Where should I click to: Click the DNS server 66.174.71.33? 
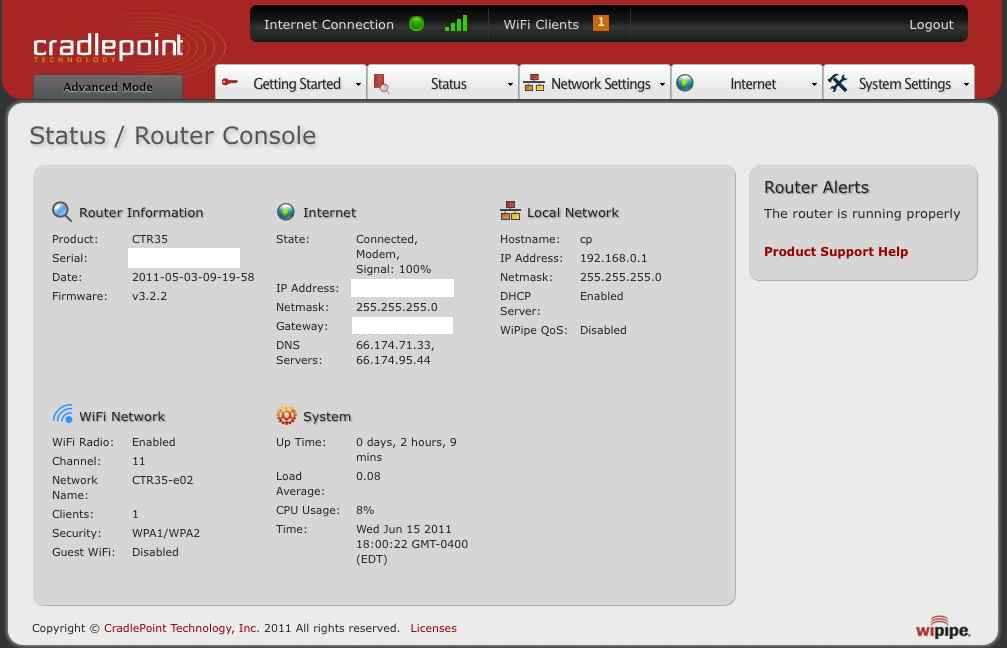pyautogui.click(x=394, y=345)
